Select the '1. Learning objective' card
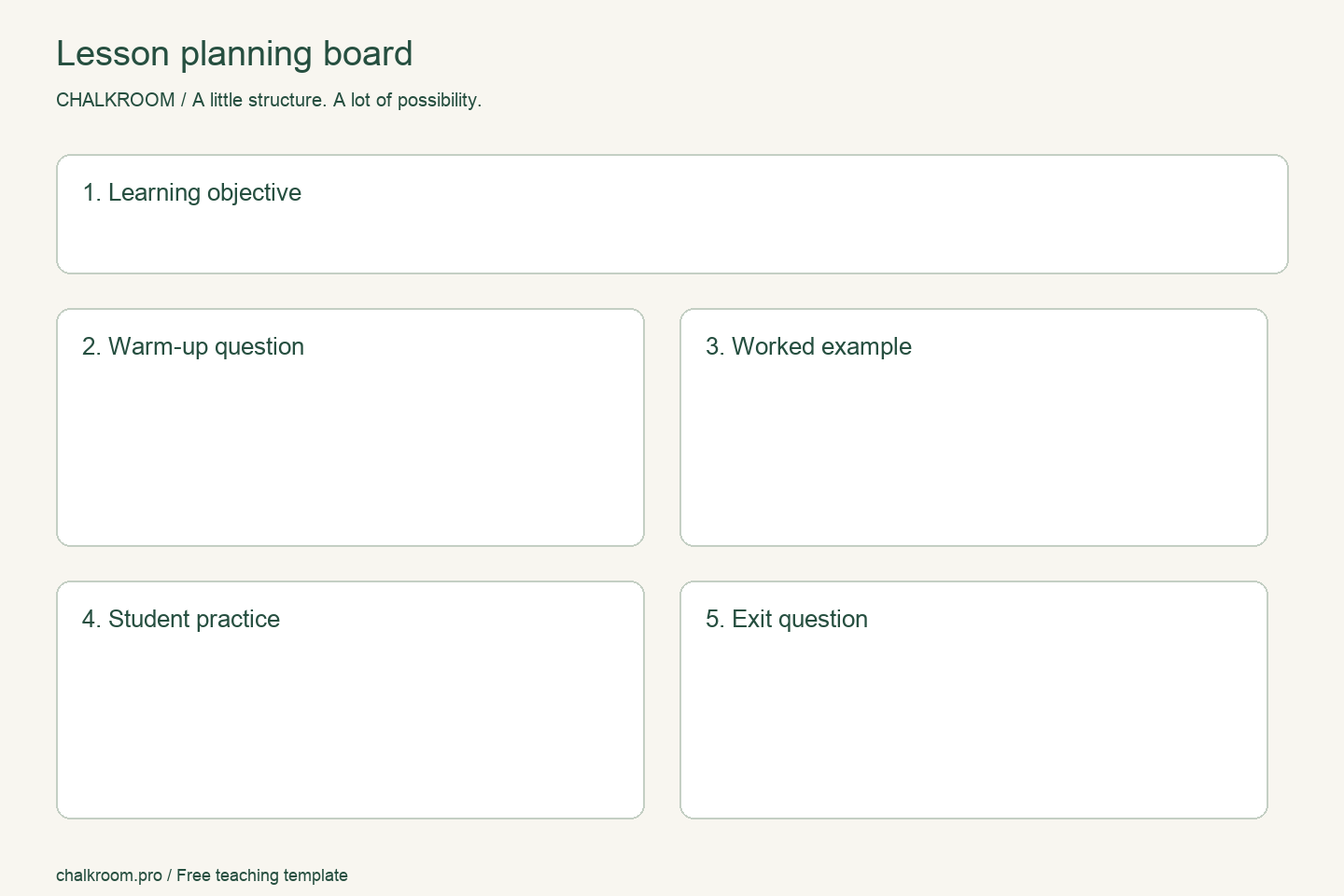Viewport: 1344px width, 896px height. click(672, 215)
